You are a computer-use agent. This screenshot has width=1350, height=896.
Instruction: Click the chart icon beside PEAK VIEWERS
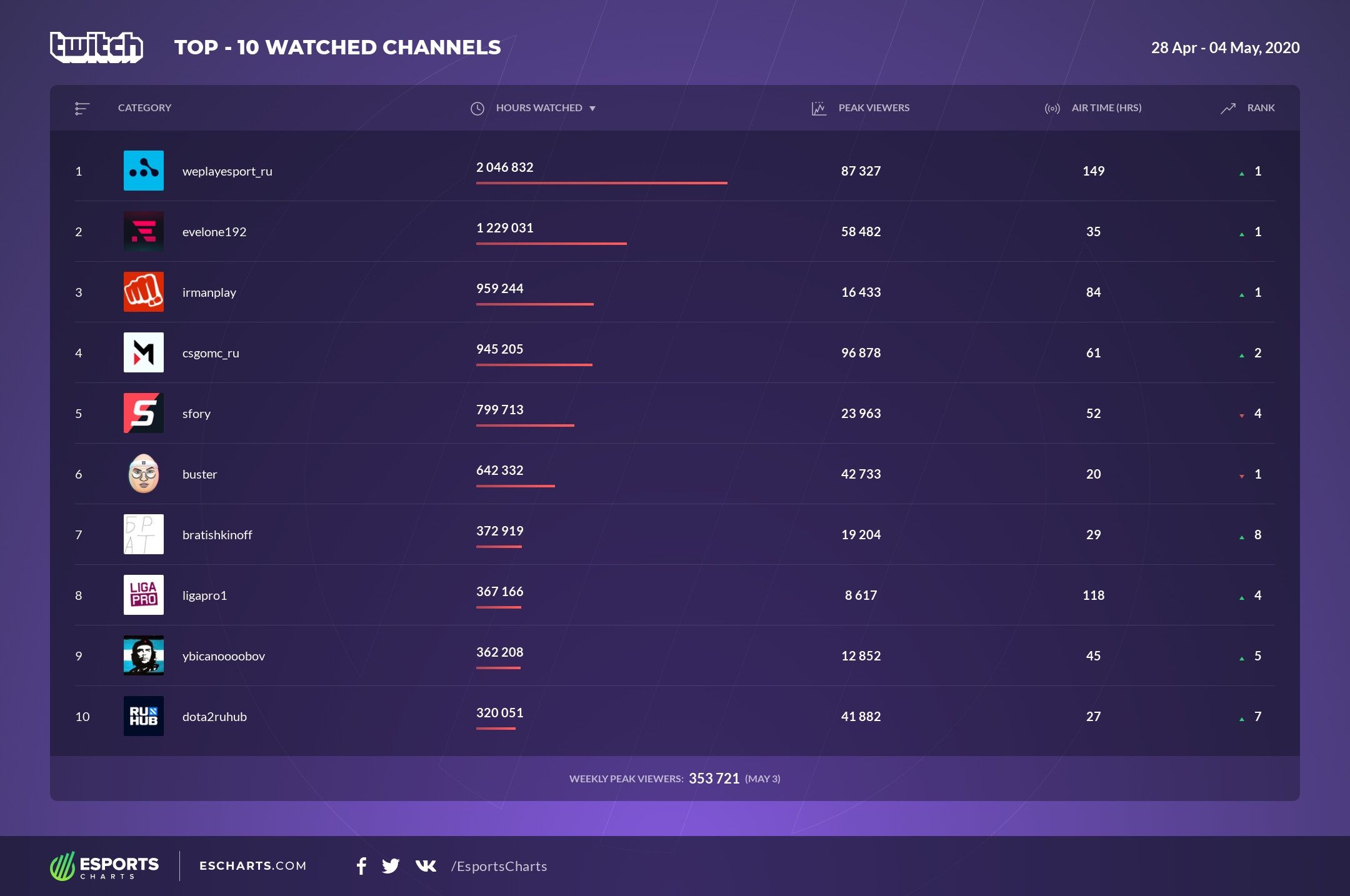(819, 107)
